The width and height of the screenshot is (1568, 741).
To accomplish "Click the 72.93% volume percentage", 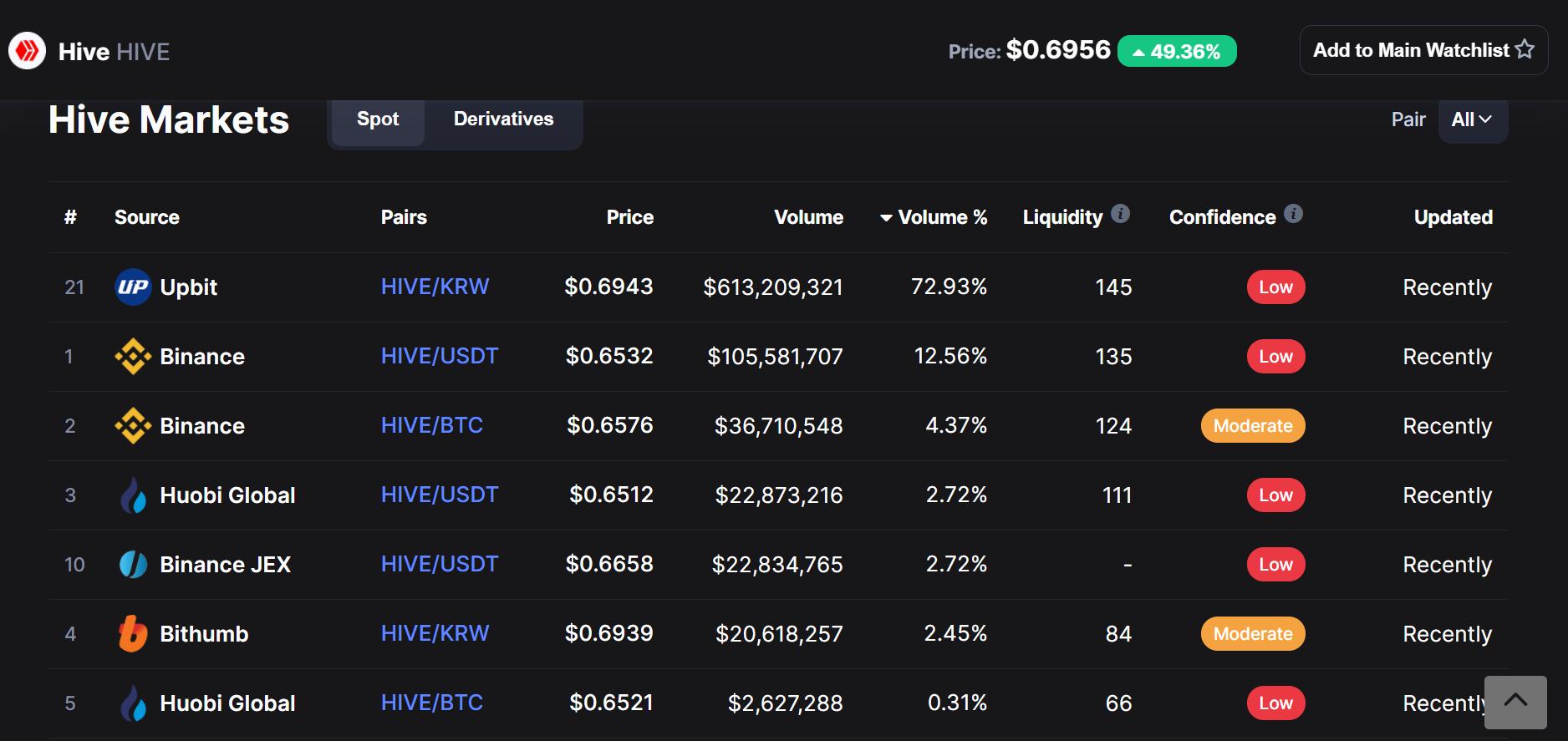I will click(949, 287).
